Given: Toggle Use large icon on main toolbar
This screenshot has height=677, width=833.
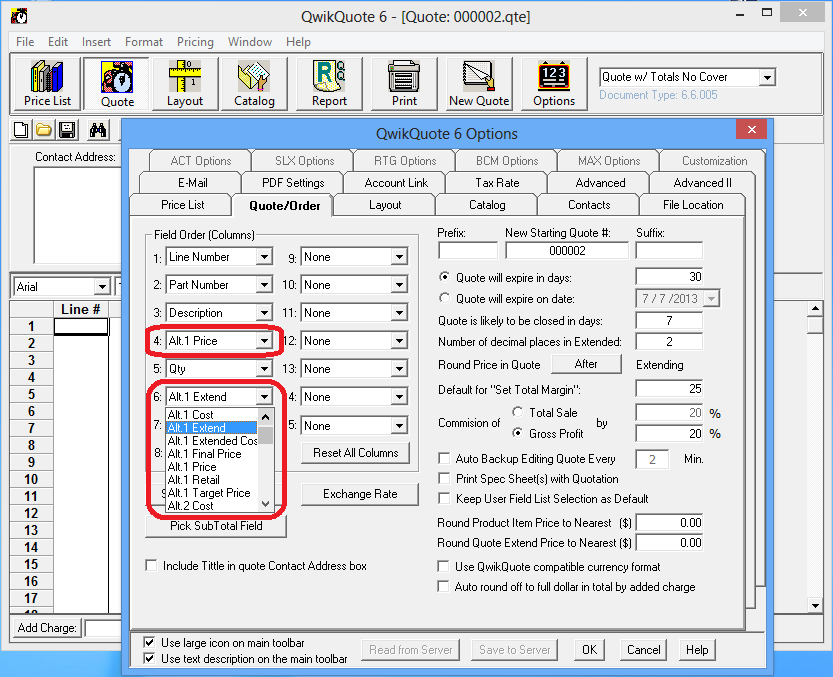Looking at the screenshot, I should click(x=149, y=642).
